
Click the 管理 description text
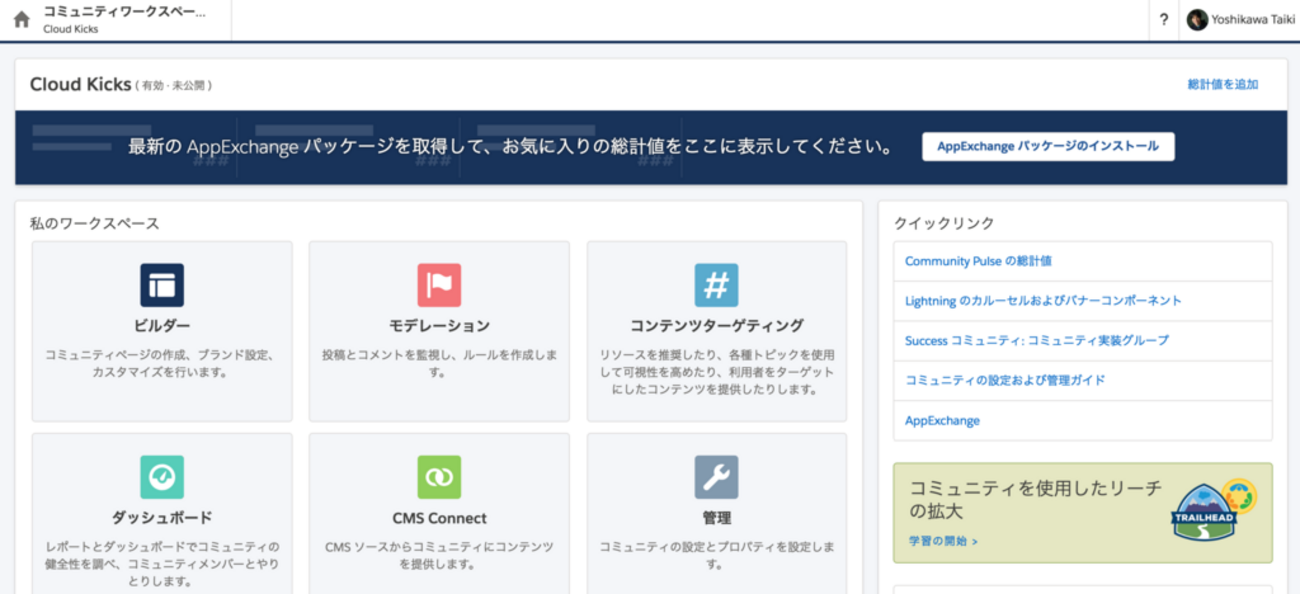(x=716, y=556)
